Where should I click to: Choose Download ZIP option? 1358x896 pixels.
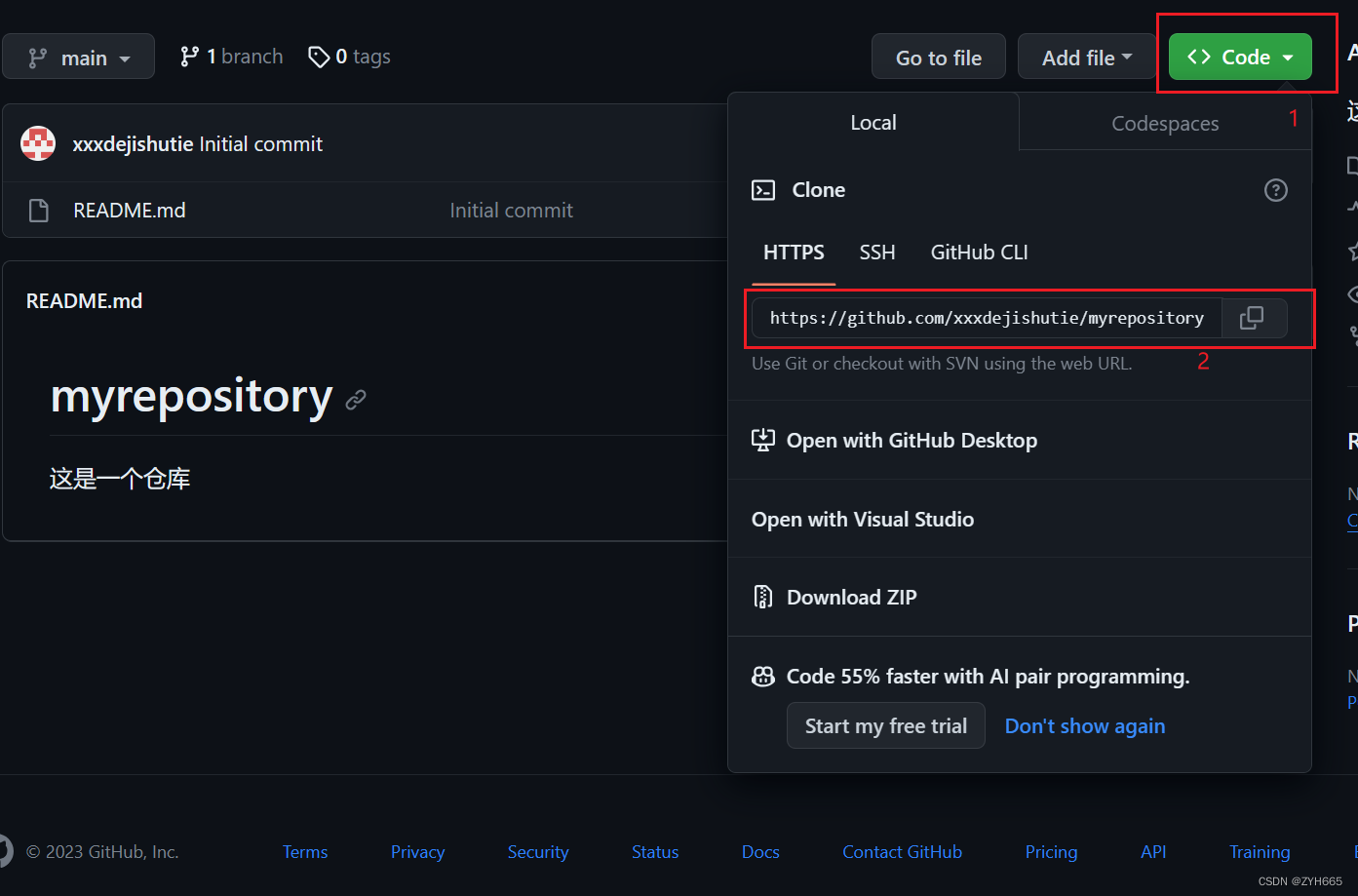pyautogui.click(x=1020, y=597)
